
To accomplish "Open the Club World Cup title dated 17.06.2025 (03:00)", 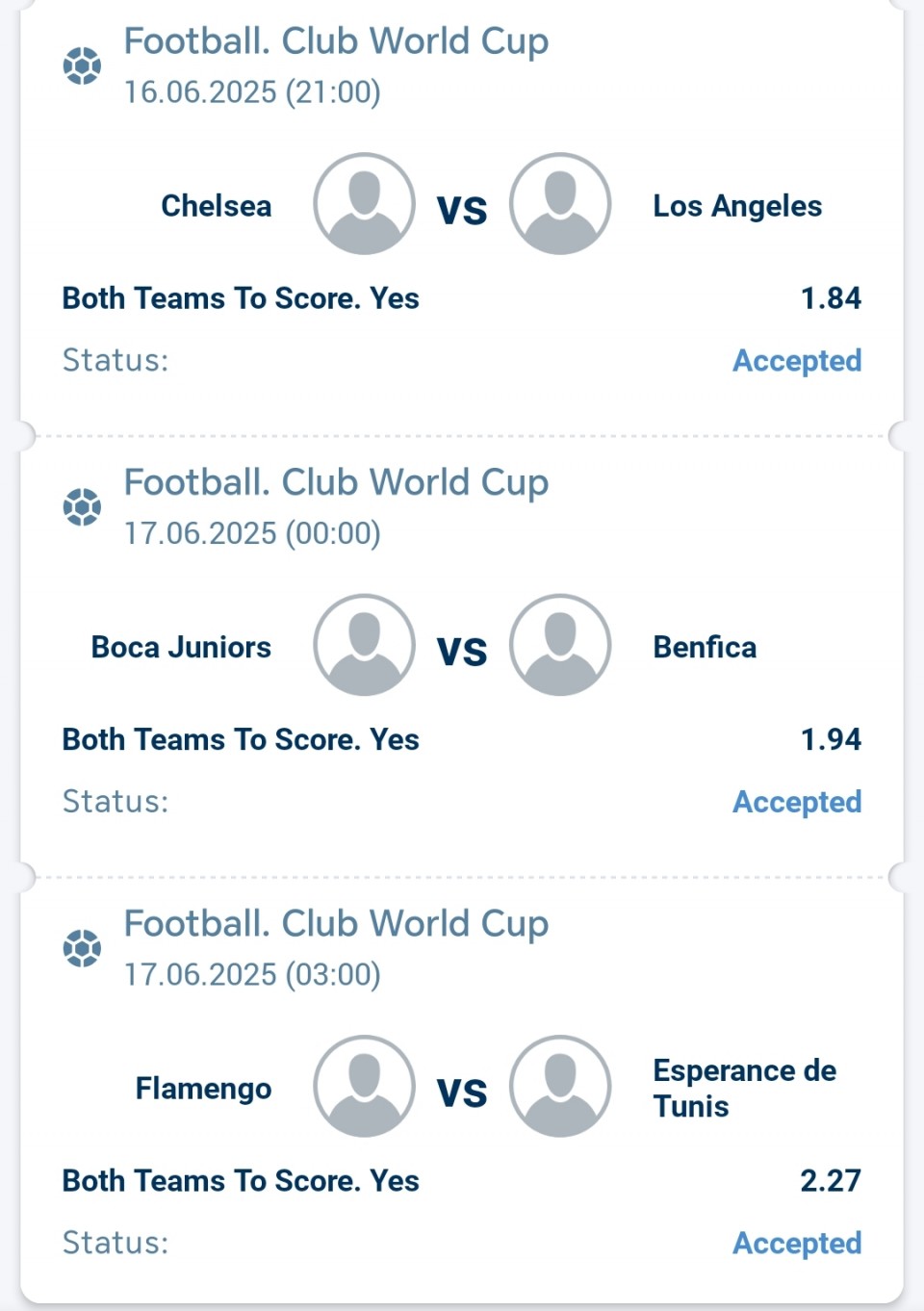I will [x=336, y=924].
